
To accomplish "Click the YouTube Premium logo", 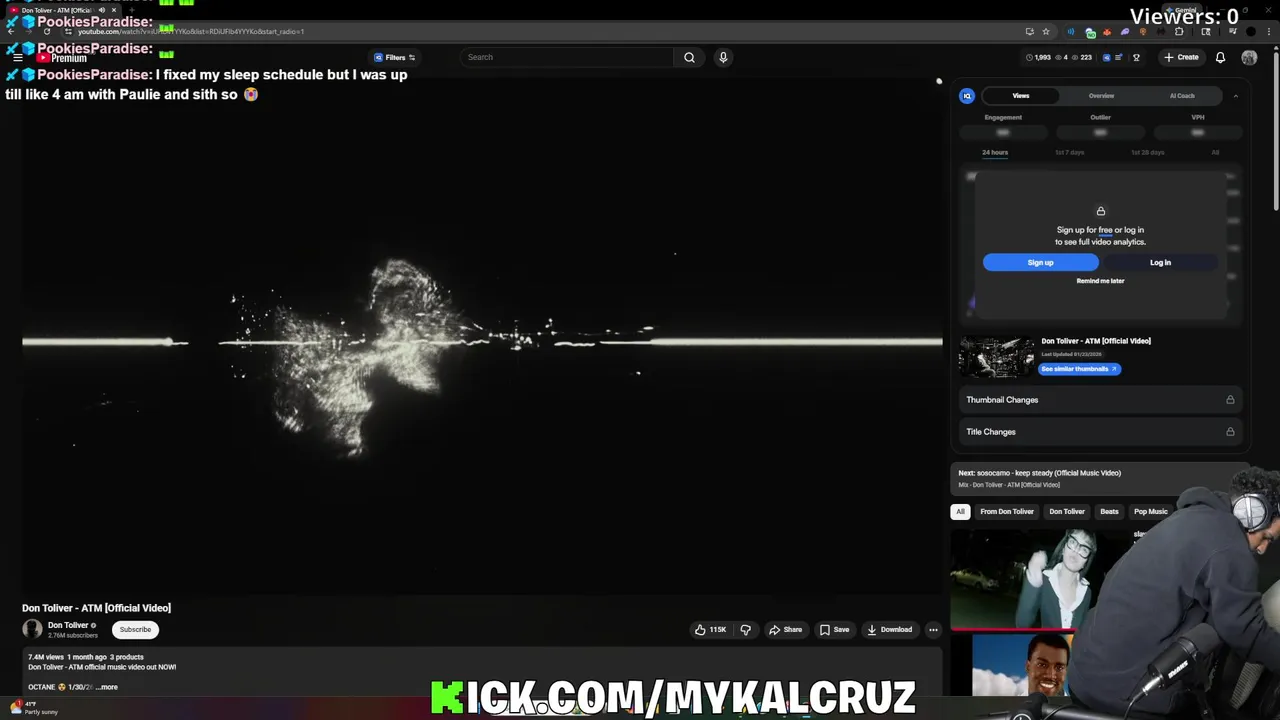I will [x=62, y=58].
